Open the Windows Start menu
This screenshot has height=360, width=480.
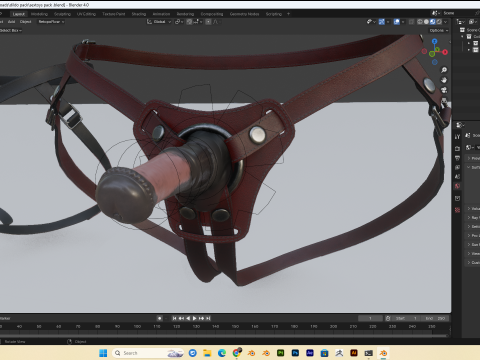pos(103,353)
